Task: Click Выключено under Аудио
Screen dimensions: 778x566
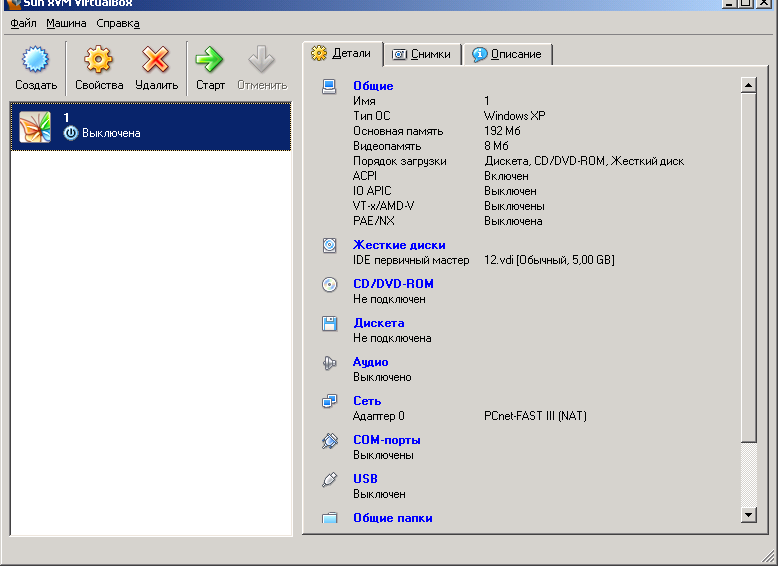Action: coord(382,377)
